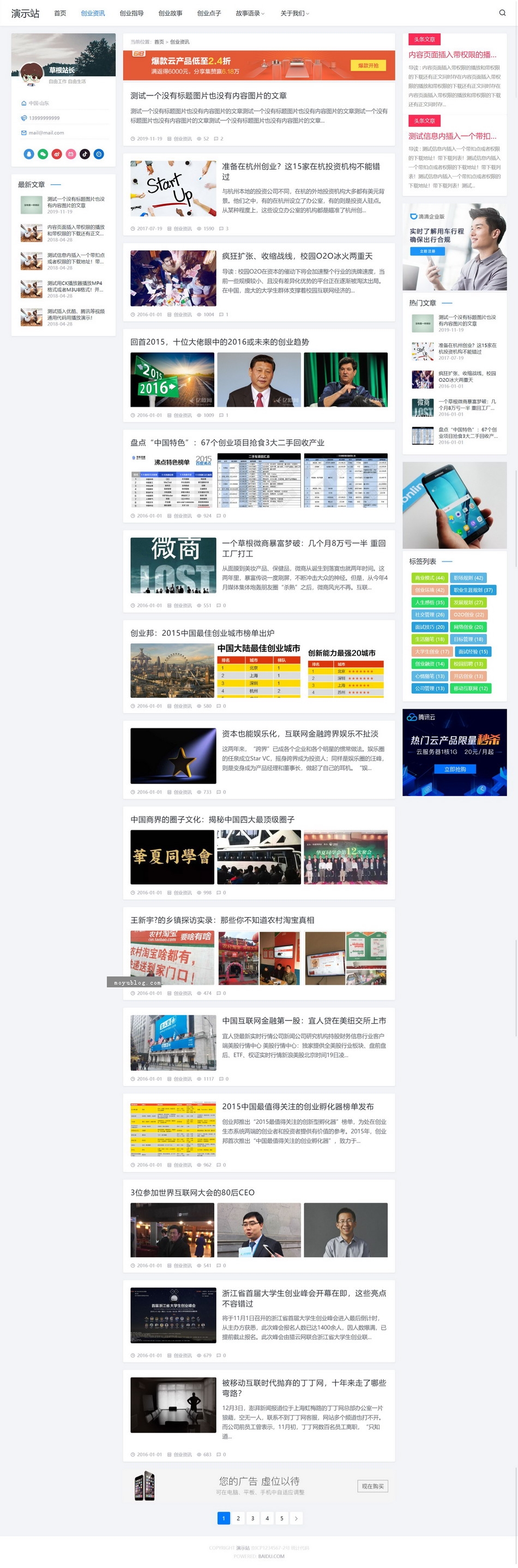This screenshot has height=1568, width=518.
Task: Expand the 关于我们 dropdown menu
Action: click(294, 14)
